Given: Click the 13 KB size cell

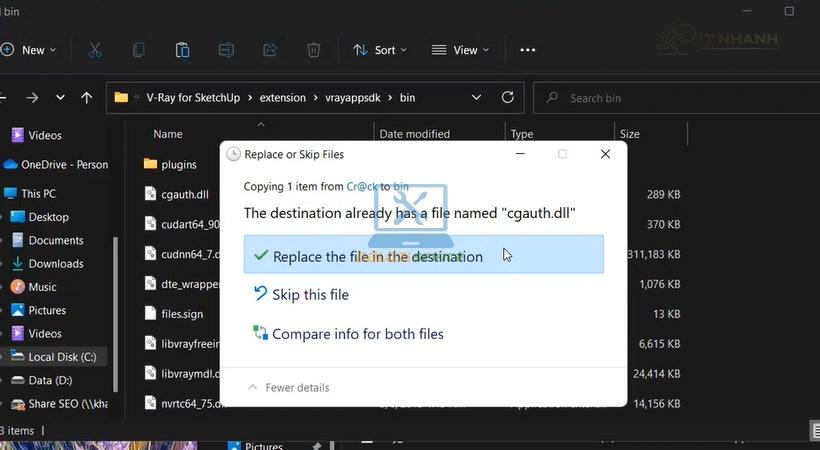Looking at the screenshot, I should 667,314.
